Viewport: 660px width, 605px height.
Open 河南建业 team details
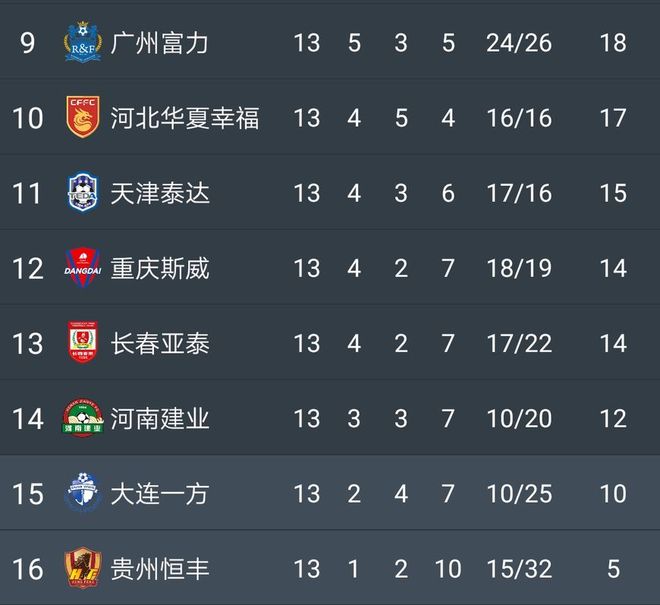click(160, 418)
